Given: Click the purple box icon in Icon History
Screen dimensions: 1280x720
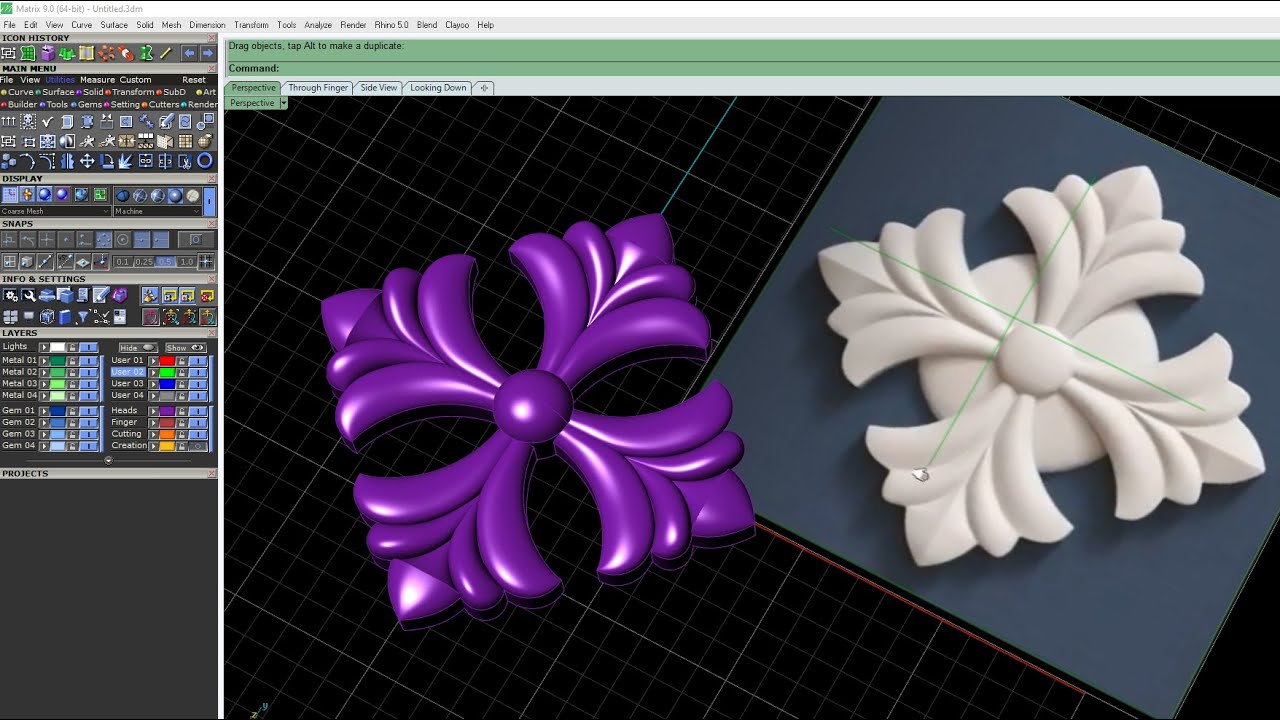Looking at the screenshot, I should pyautogui.click(x=48, y=53).
